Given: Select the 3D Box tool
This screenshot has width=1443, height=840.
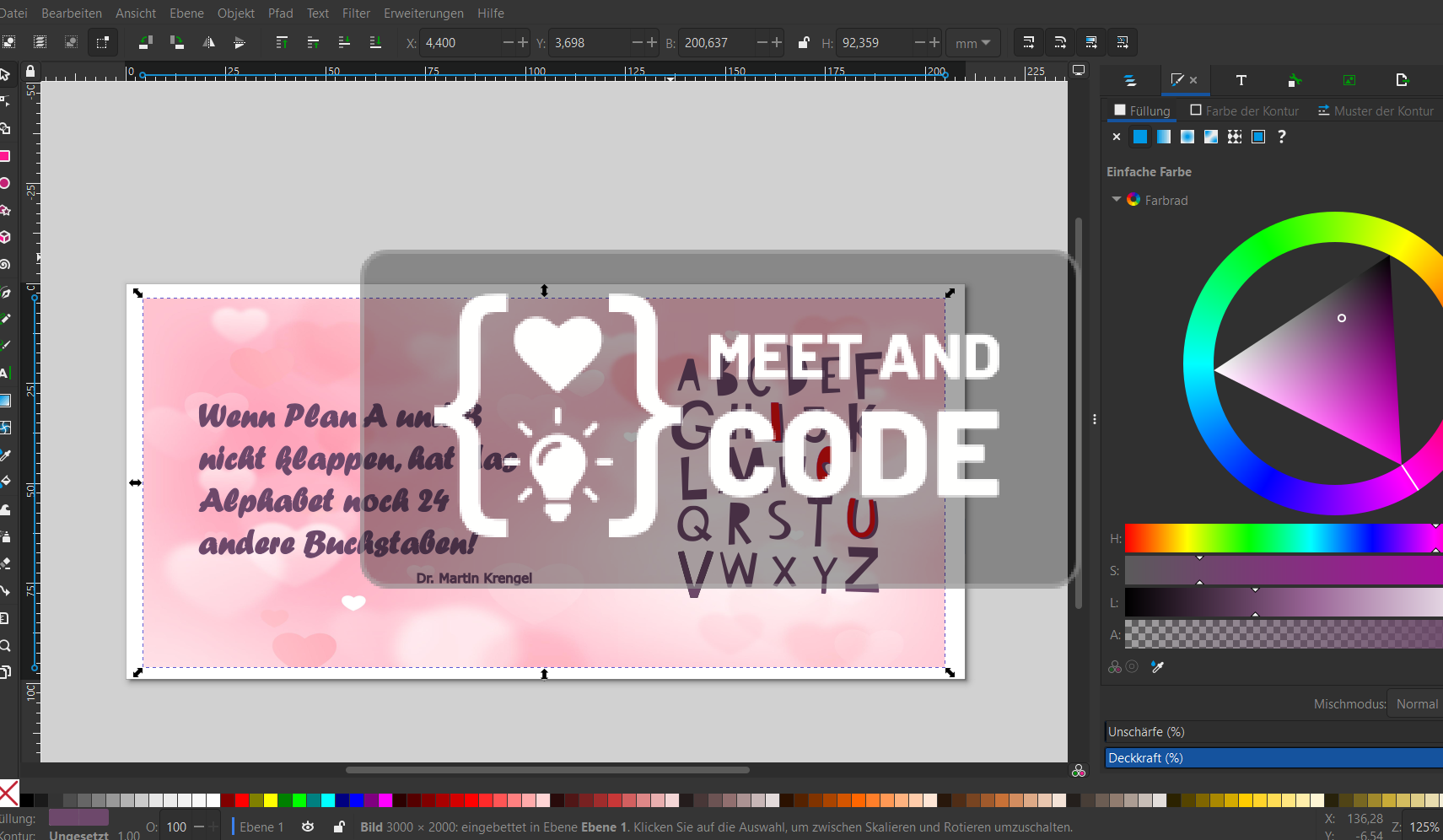Looking at the screenshot, I should [x=4, y=237].
